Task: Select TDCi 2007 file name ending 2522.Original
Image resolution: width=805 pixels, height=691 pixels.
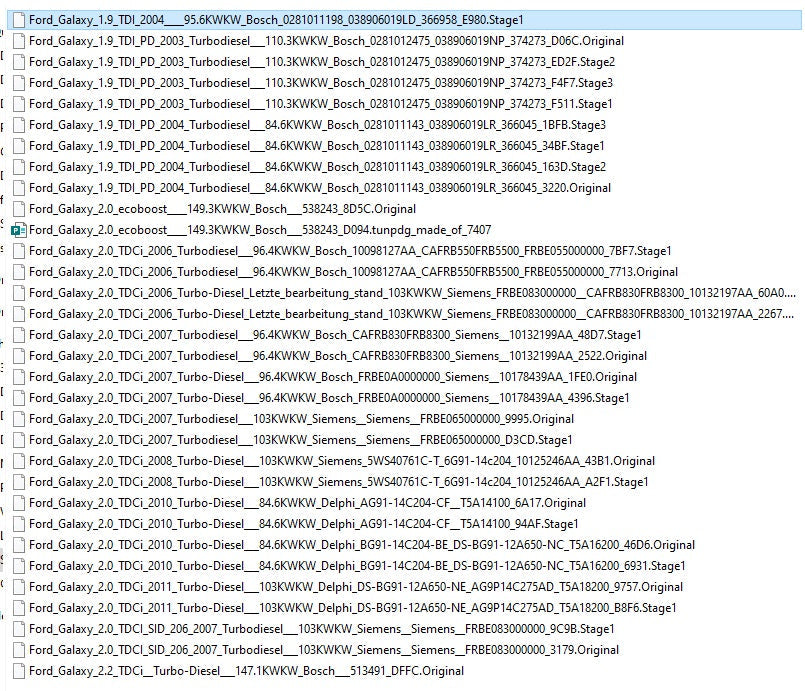Action: coord(338,356)
